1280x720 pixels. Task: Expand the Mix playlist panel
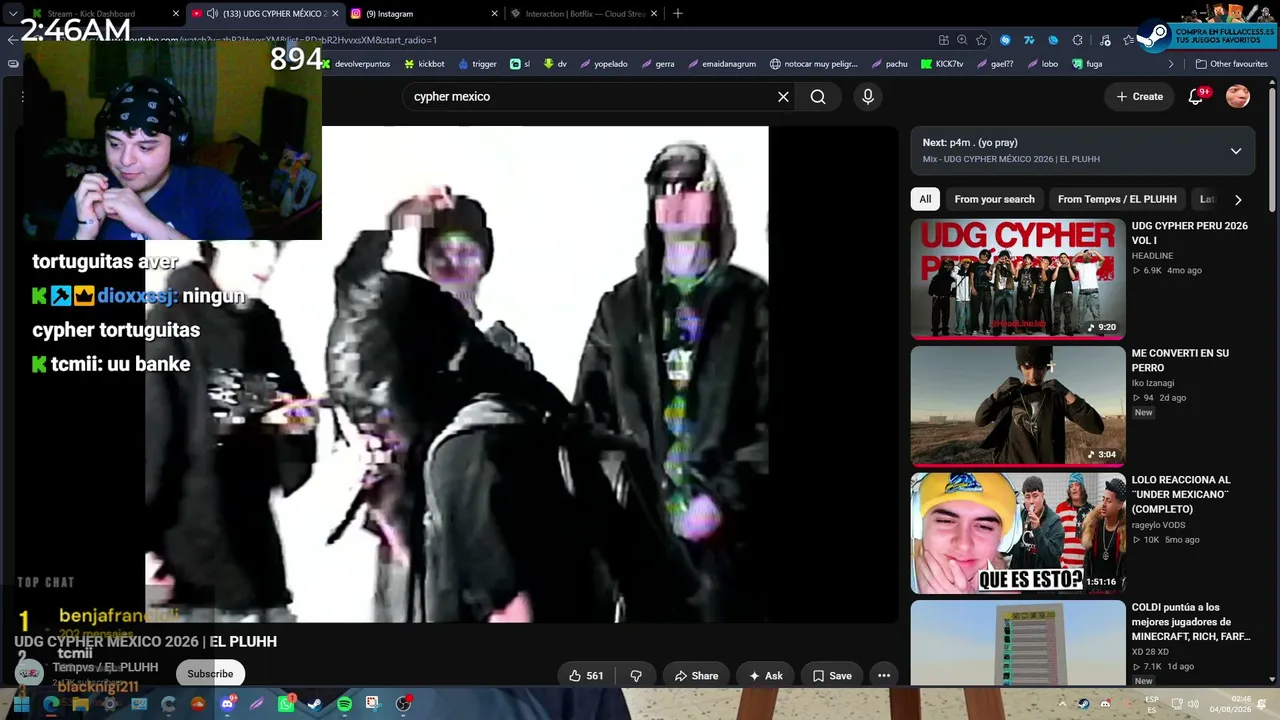(1236, 151)
